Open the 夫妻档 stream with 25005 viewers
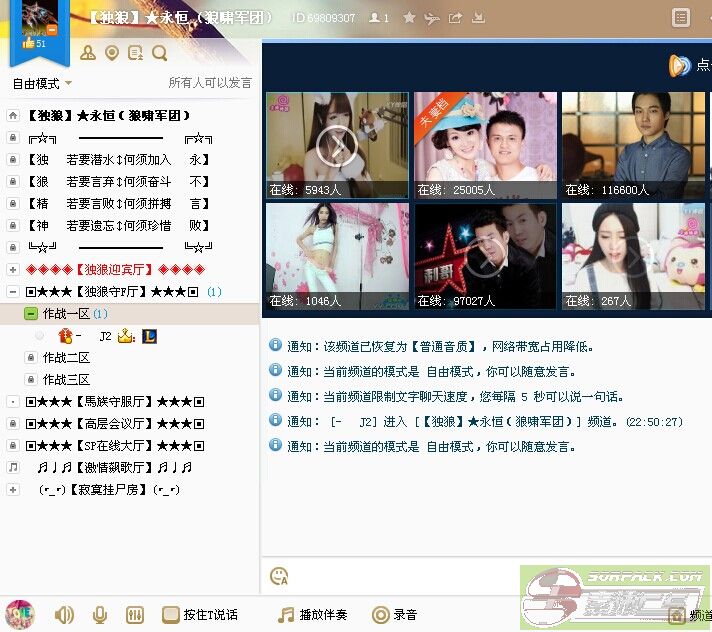This screenshot has width=712, height=632. 485,145
